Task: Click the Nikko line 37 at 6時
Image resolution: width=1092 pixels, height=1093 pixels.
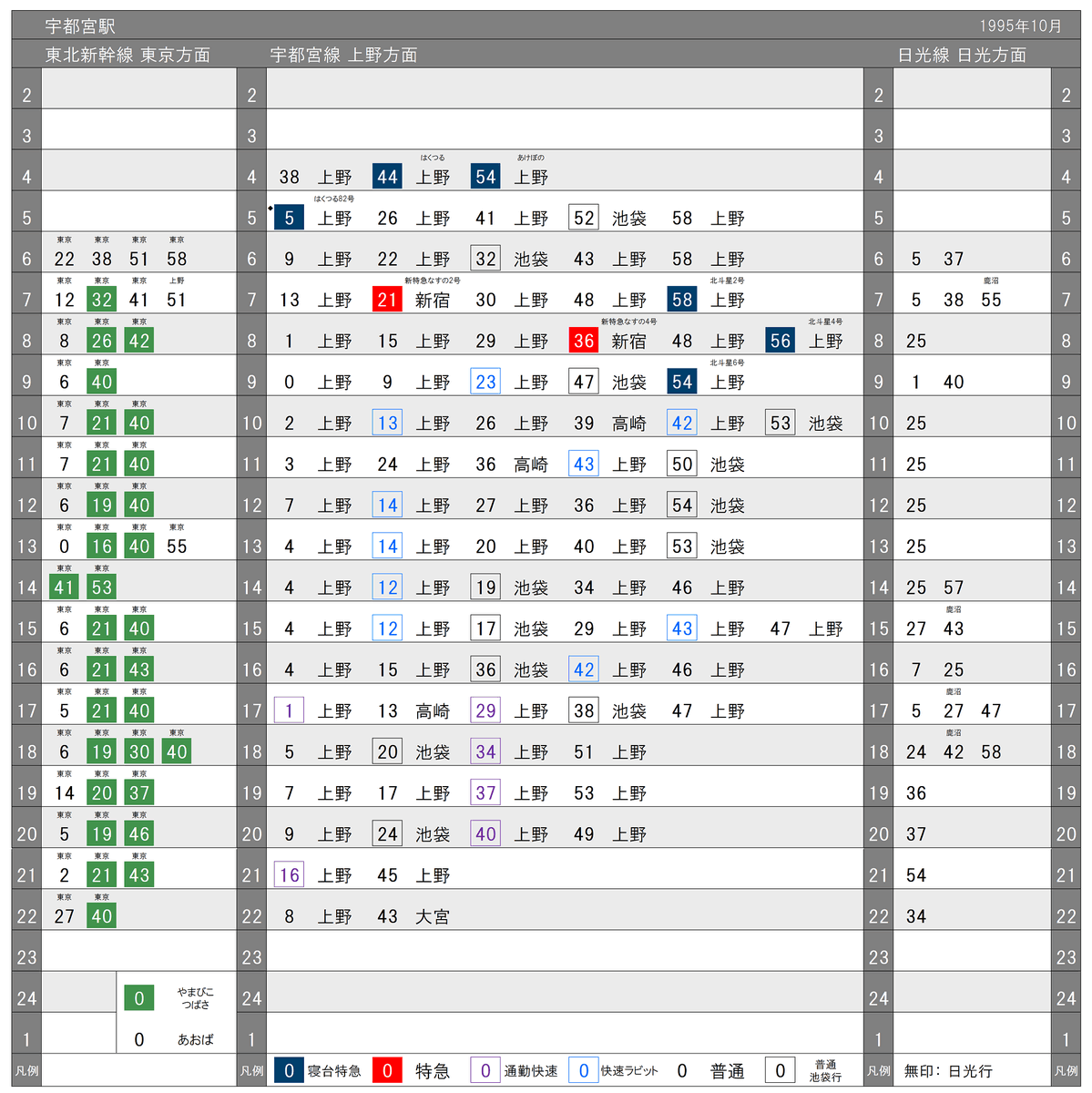Action: [x=954, y=259]
